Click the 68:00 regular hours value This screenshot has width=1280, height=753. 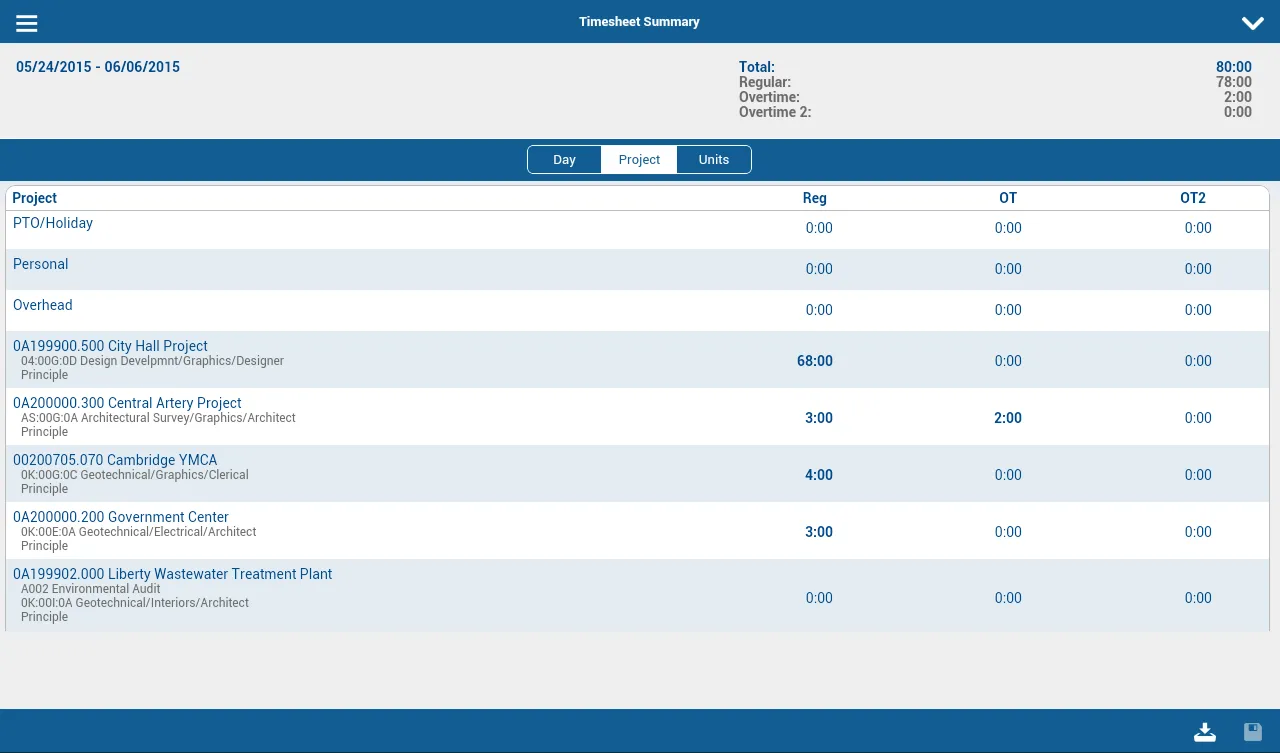click(x=814, y=361)
